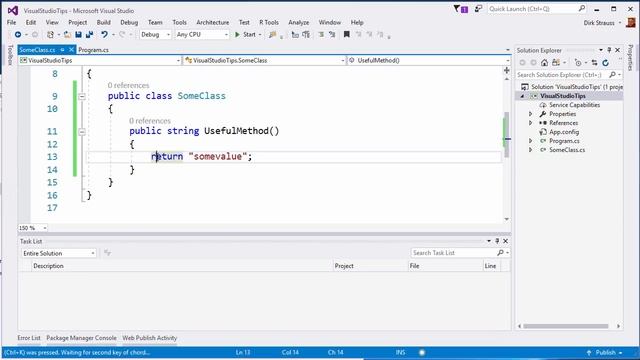This screenshot has height=360, width=640.
Task: Click the Pending Changes Filter icon
Action: [578, 63]
